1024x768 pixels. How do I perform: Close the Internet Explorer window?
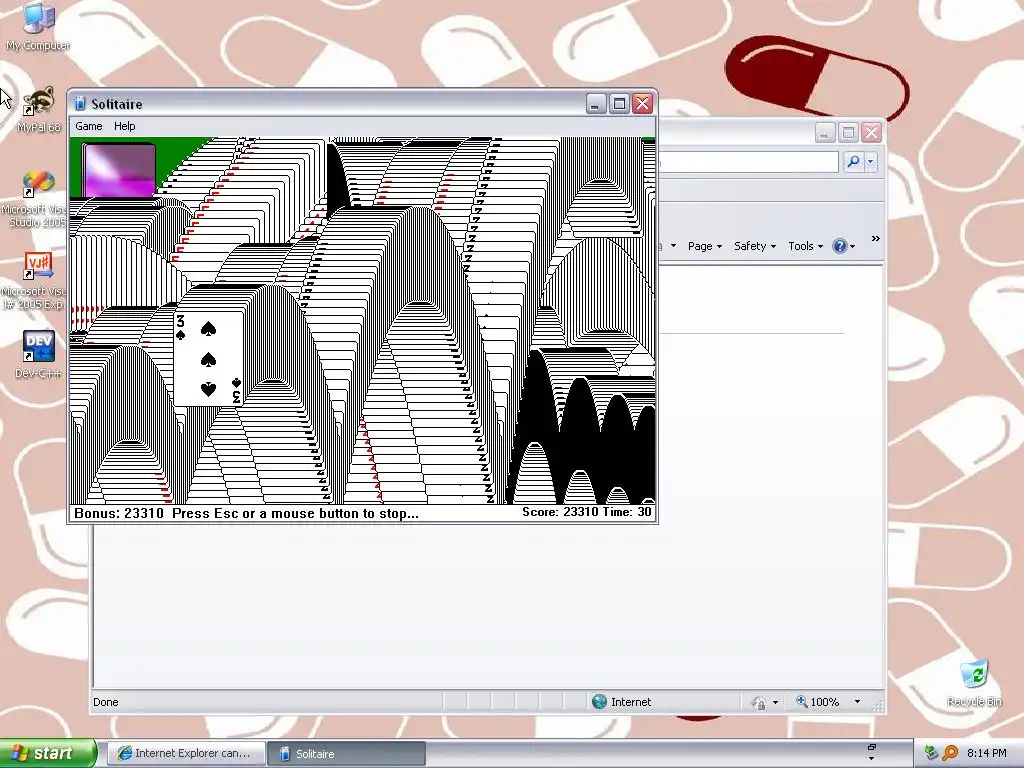(x=872, y=133)
